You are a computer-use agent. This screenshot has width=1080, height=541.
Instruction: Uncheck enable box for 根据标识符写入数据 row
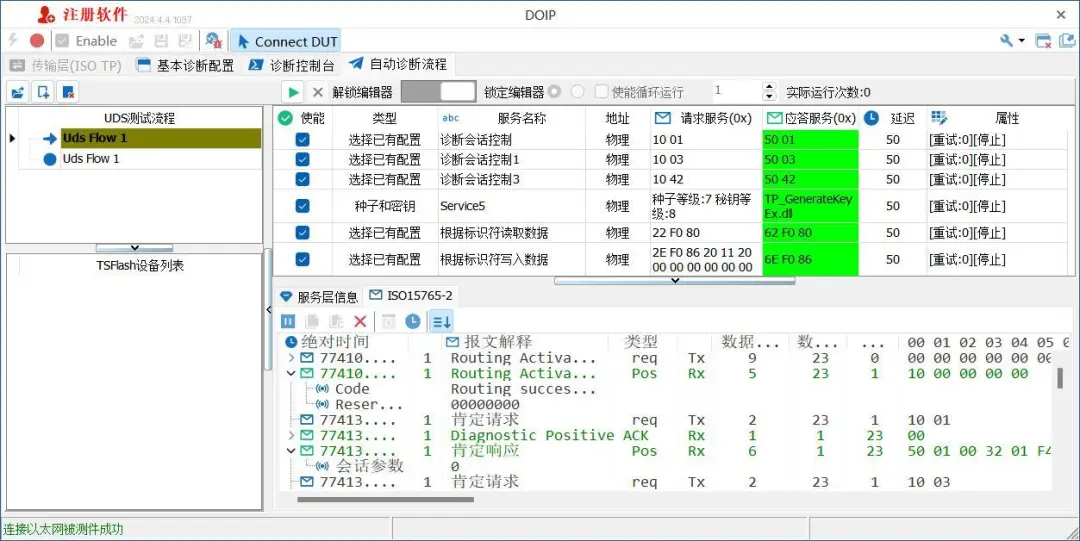click(302, 259)
